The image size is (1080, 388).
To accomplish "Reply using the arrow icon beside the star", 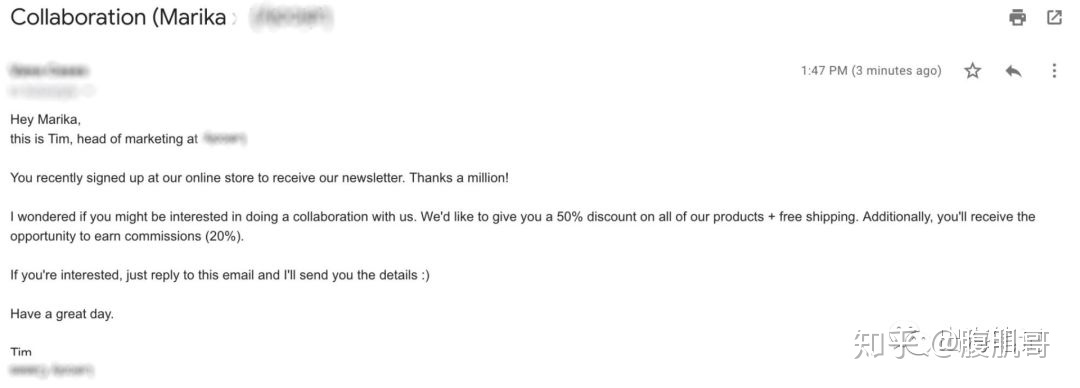I will pos(1013,70).
